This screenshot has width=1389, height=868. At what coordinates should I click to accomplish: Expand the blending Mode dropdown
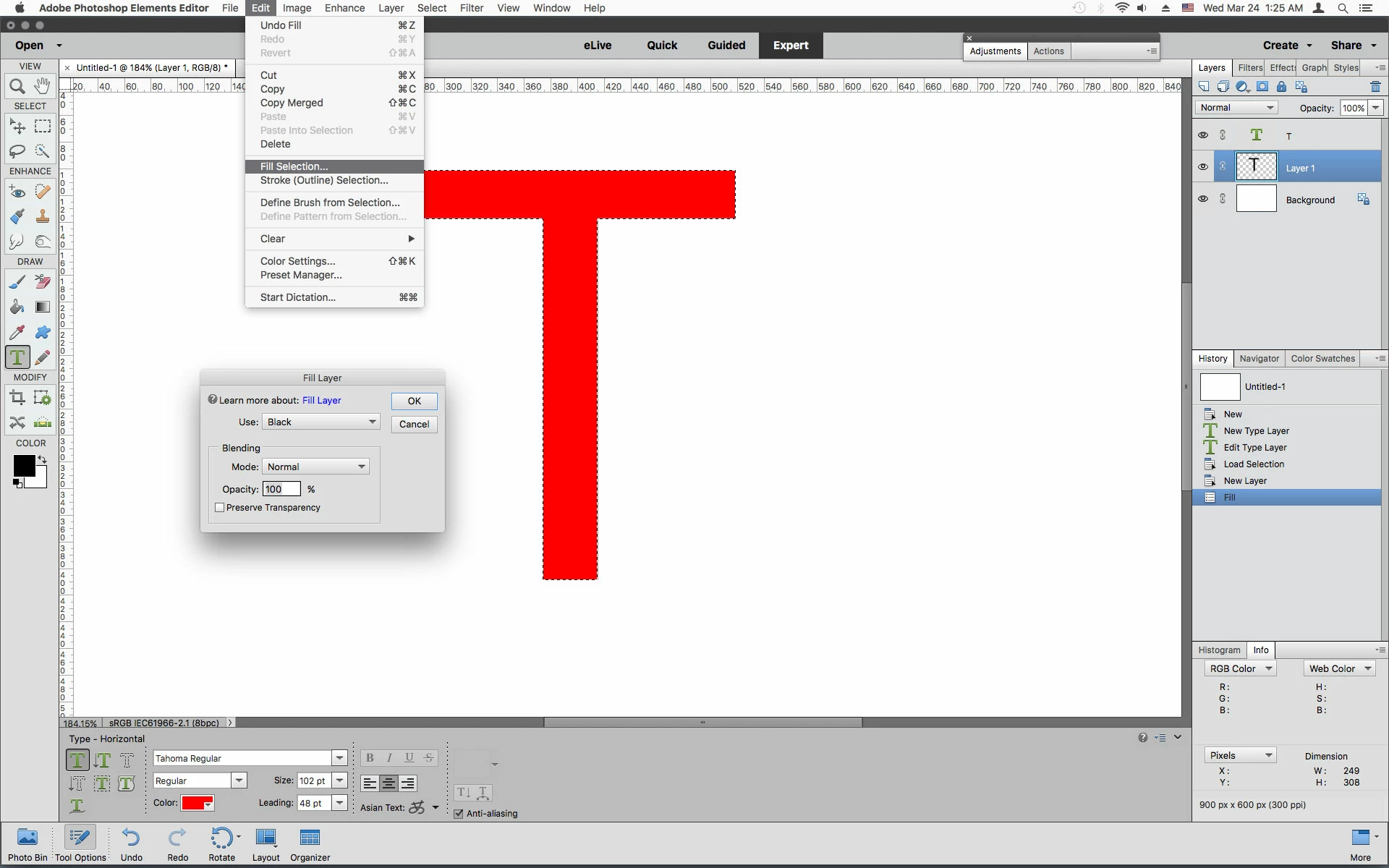[316, 467]
